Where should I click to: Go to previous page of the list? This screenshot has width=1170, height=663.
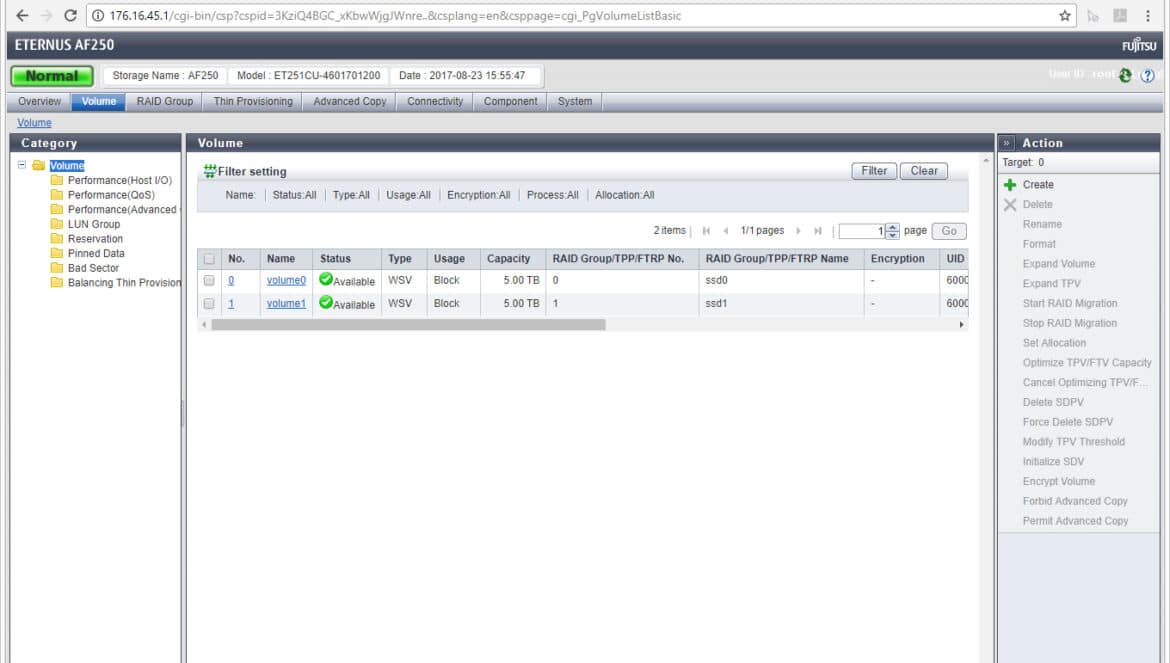[x=725, y=231]
